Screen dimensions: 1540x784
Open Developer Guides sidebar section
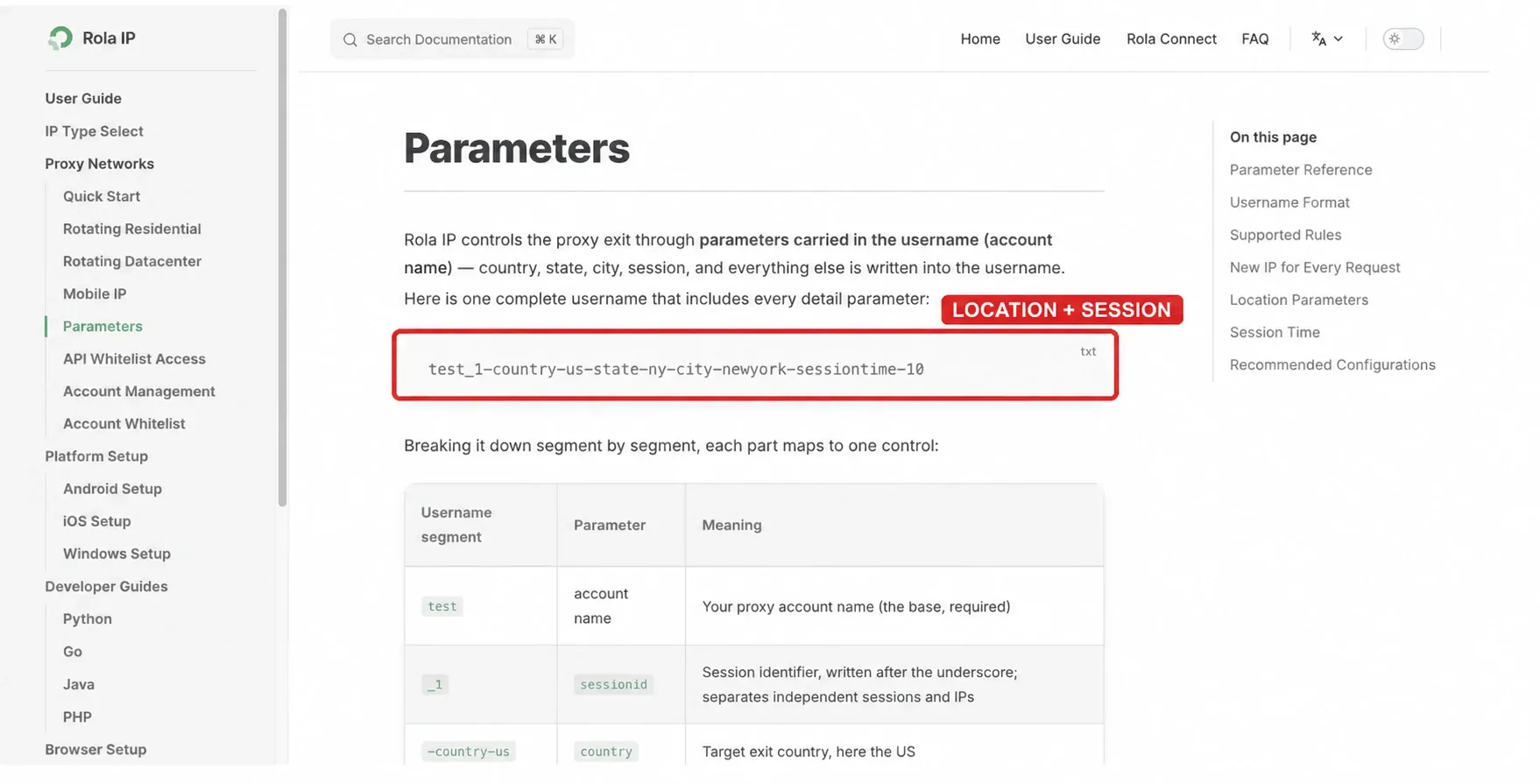(106, 585)
